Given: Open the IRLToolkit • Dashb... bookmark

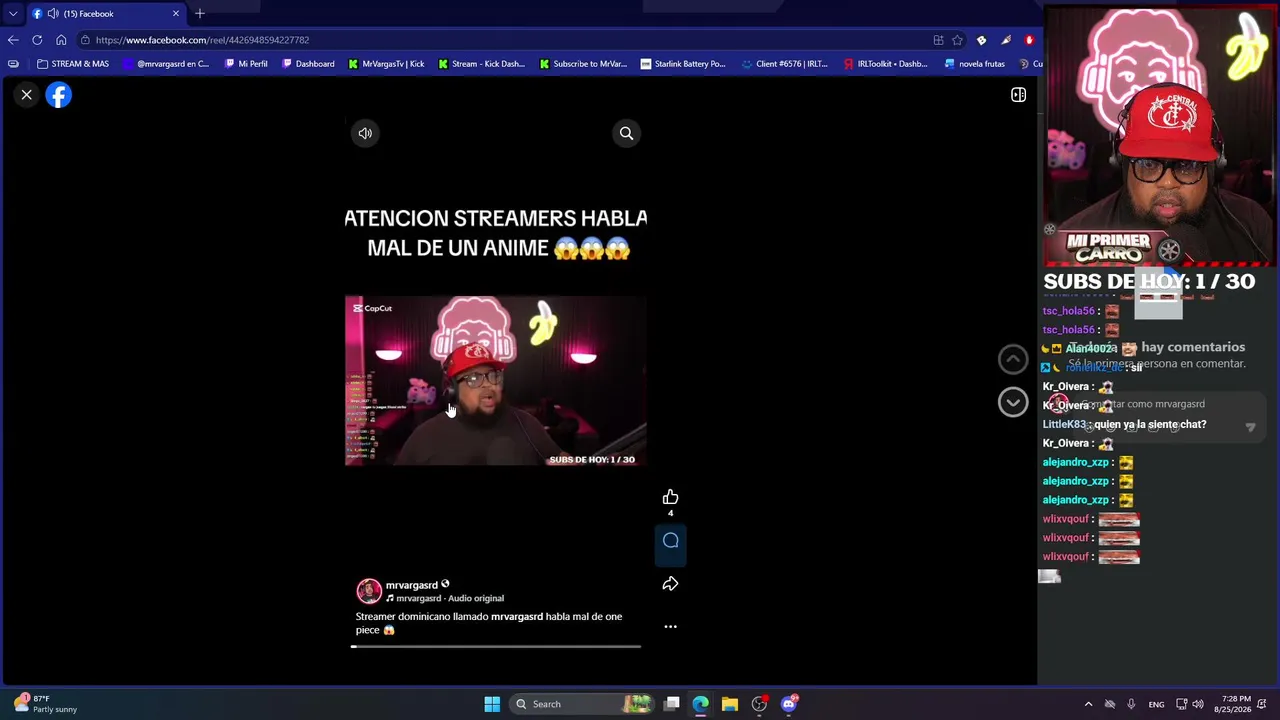Looking at the screenshot, I should (x=885, y=64).
